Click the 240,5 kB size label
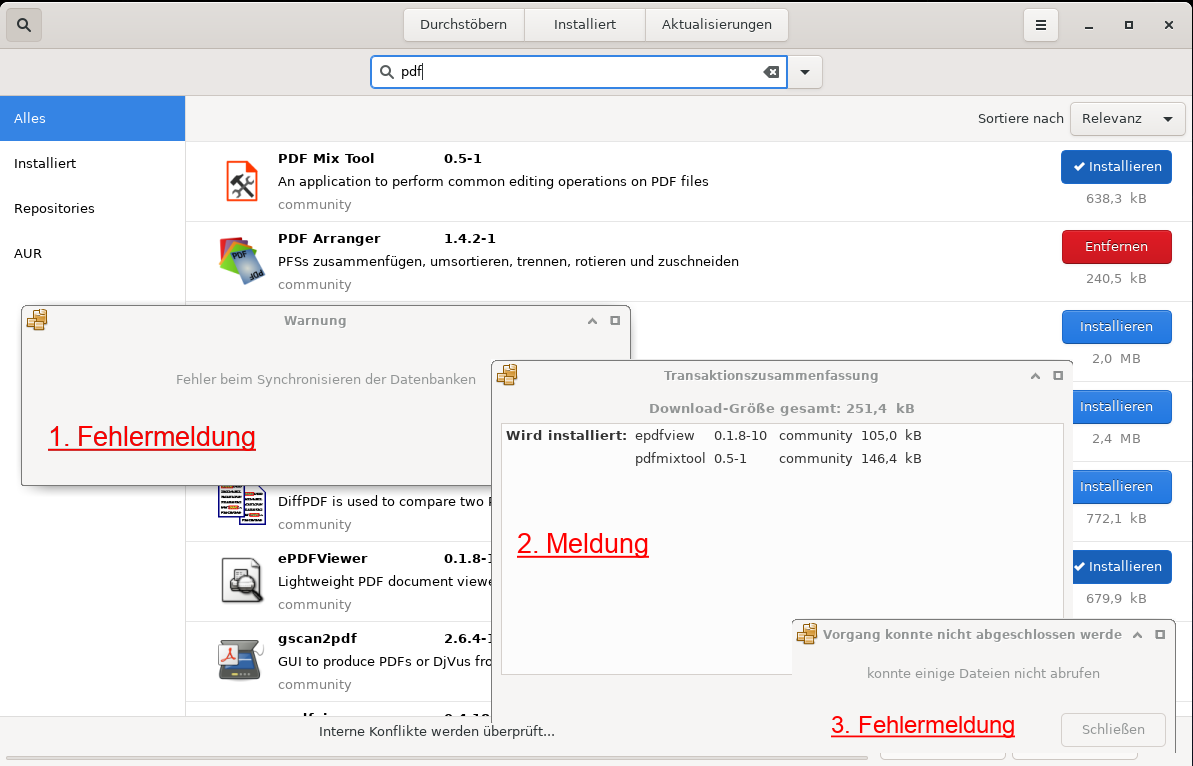 coord(1116,278)
